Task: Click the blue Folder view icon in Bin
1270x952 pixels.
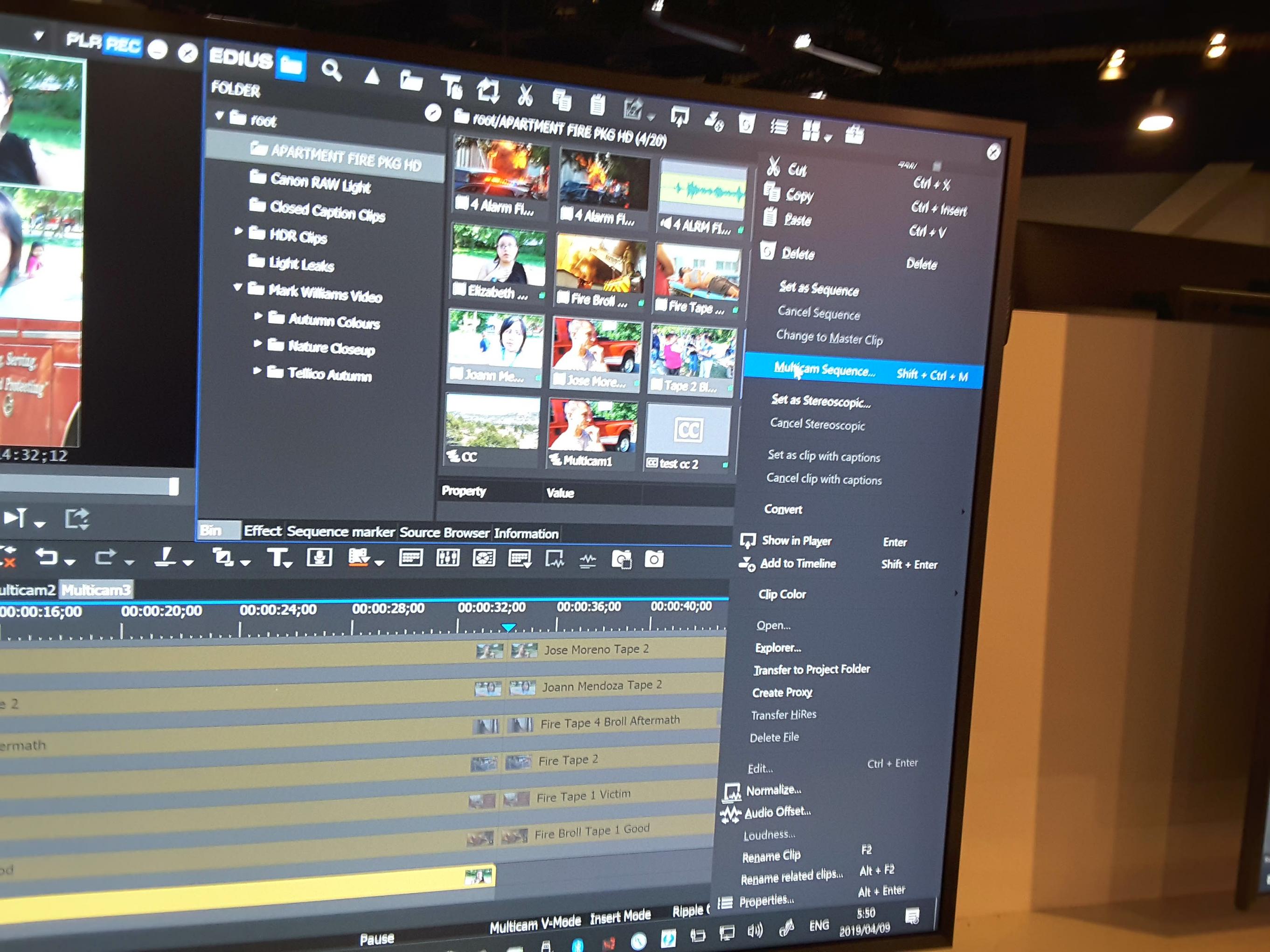Action: (x=291, y=65)
